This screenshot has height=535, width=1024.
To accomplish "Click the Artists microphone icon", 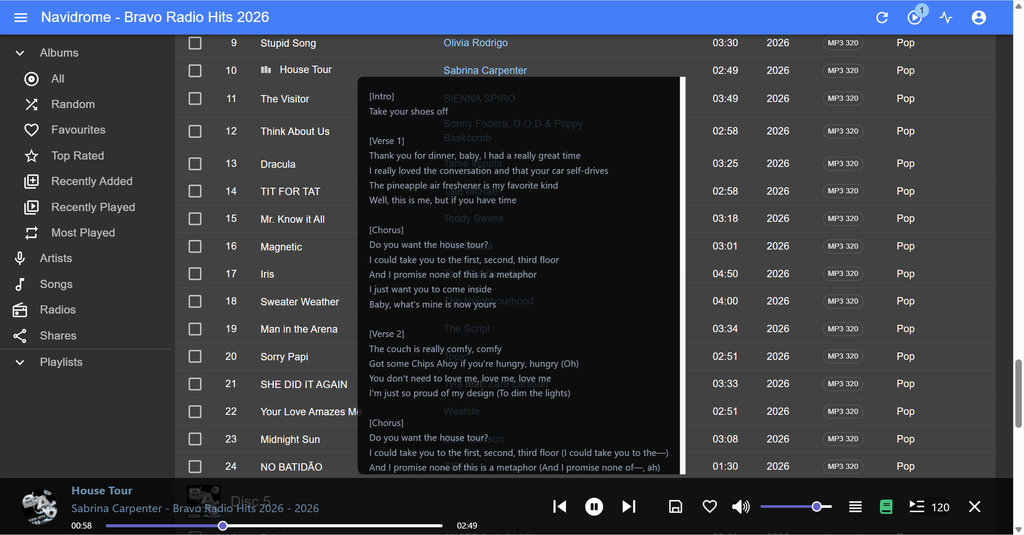I will (x=20, y=259).
